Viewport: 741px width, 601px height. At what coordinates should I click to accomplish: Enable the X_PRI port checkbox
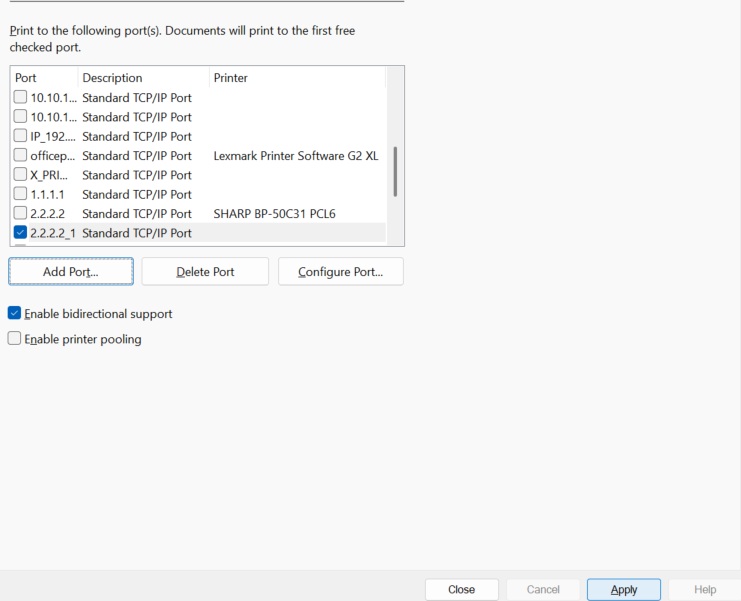coord(21,175)
